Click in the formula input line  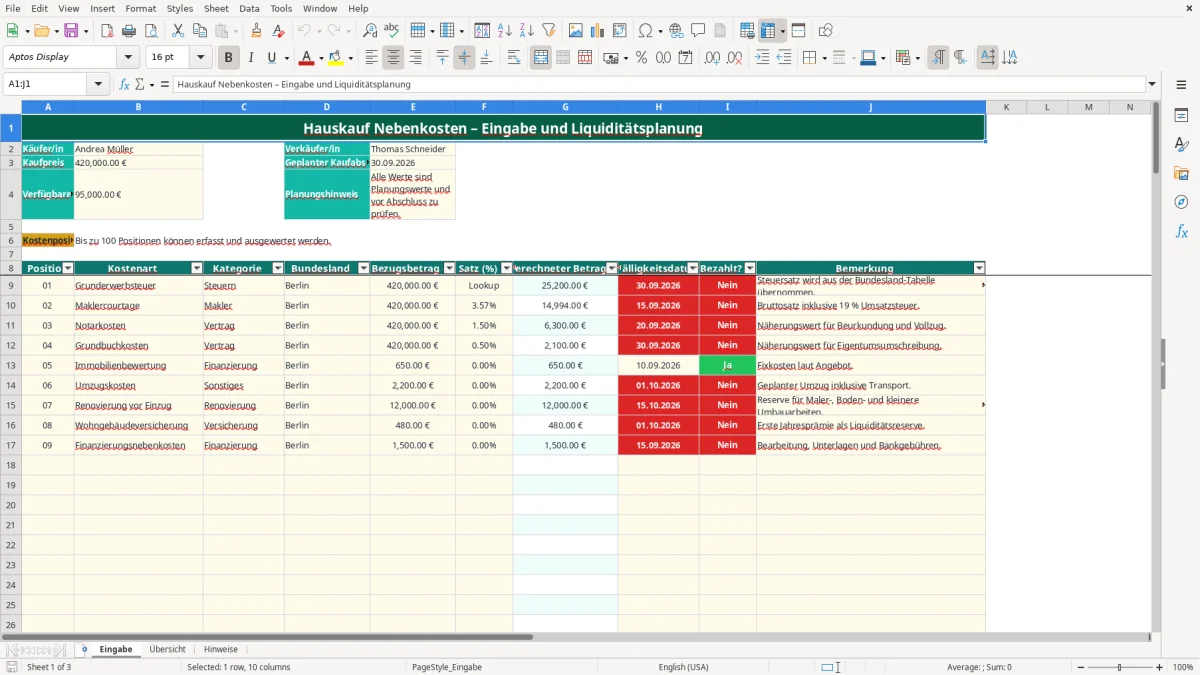[658, 85]
